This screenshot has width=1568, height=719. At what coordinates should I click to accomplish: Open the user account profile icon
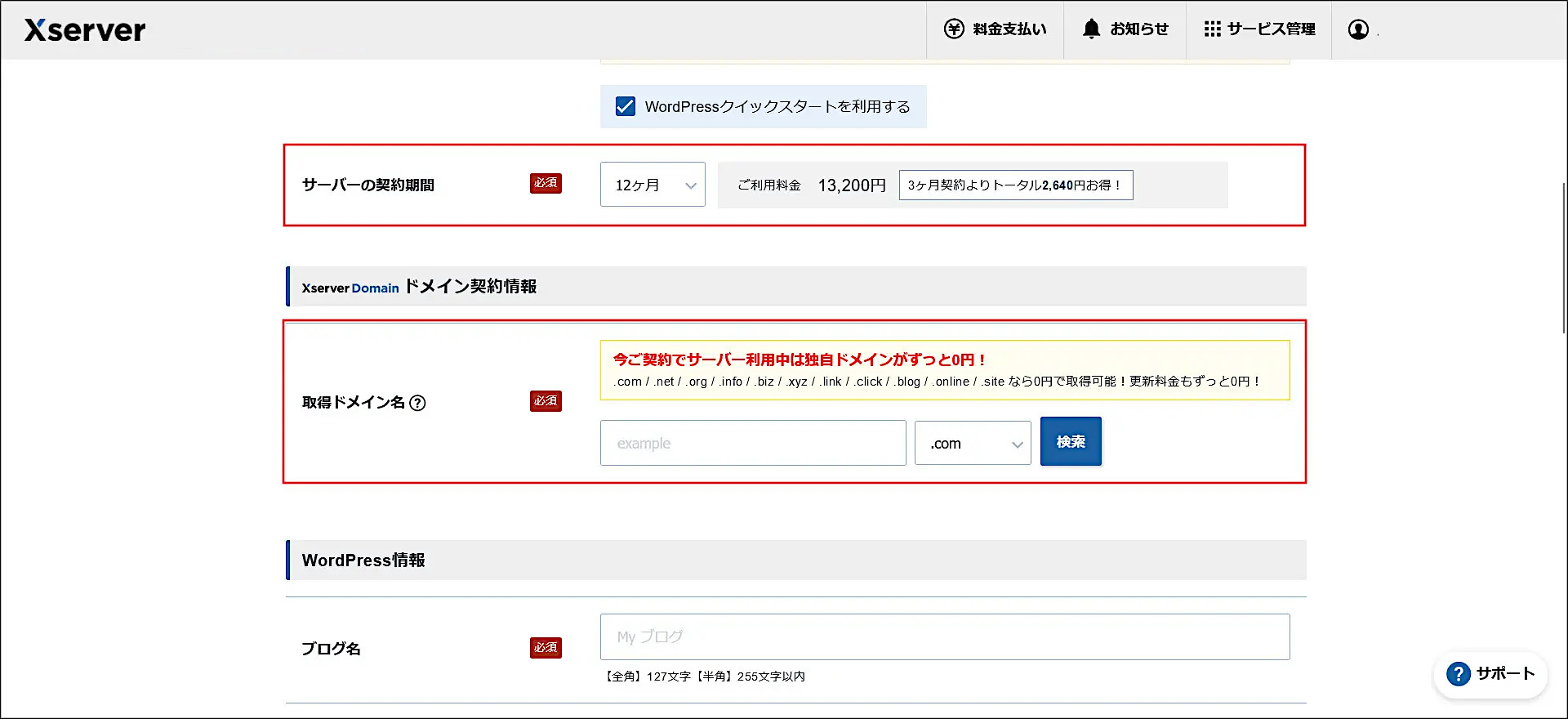coord(1358,29)
